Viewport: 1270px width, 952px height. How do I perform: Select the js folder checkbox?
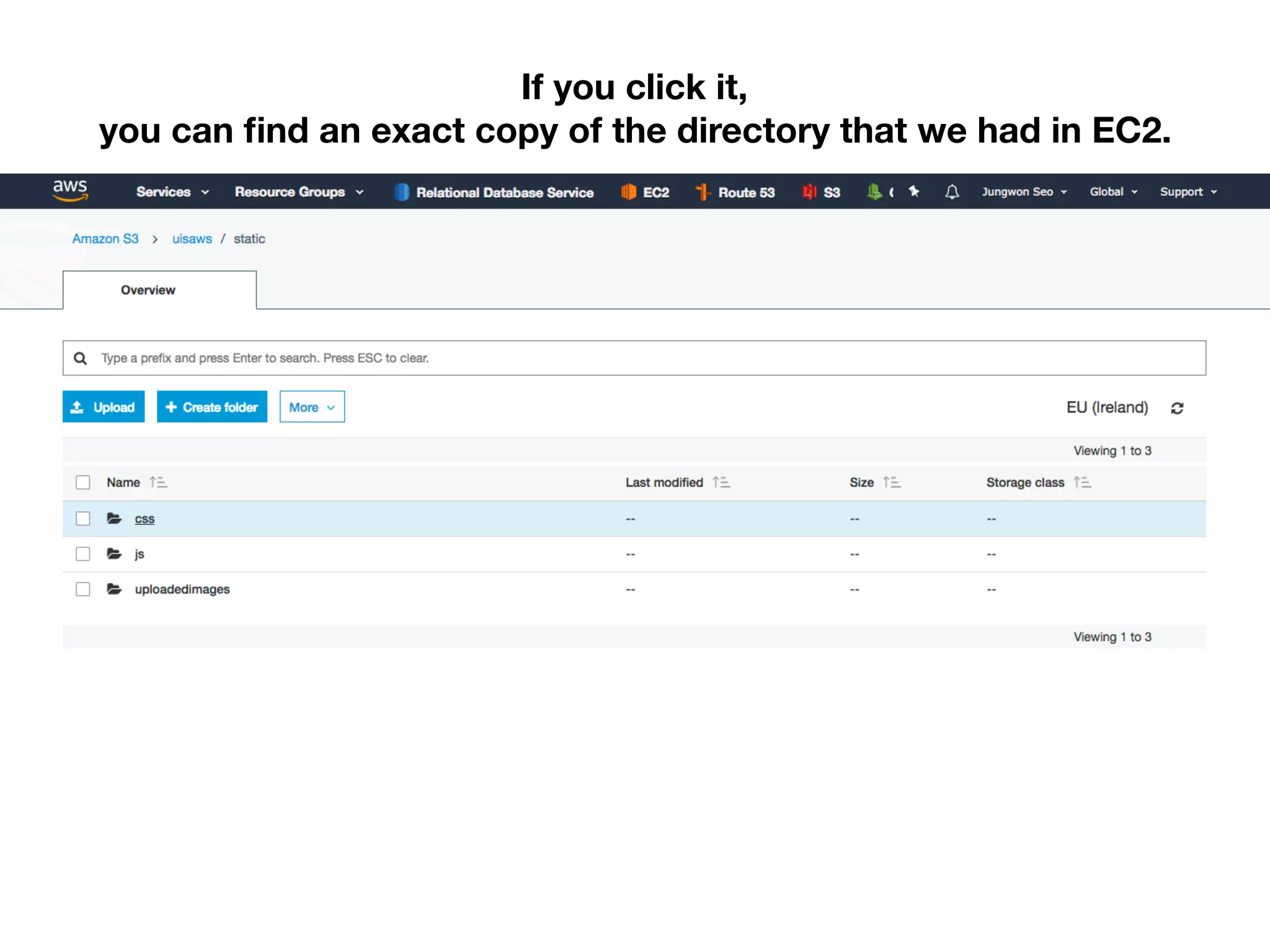tap(83, 553)
